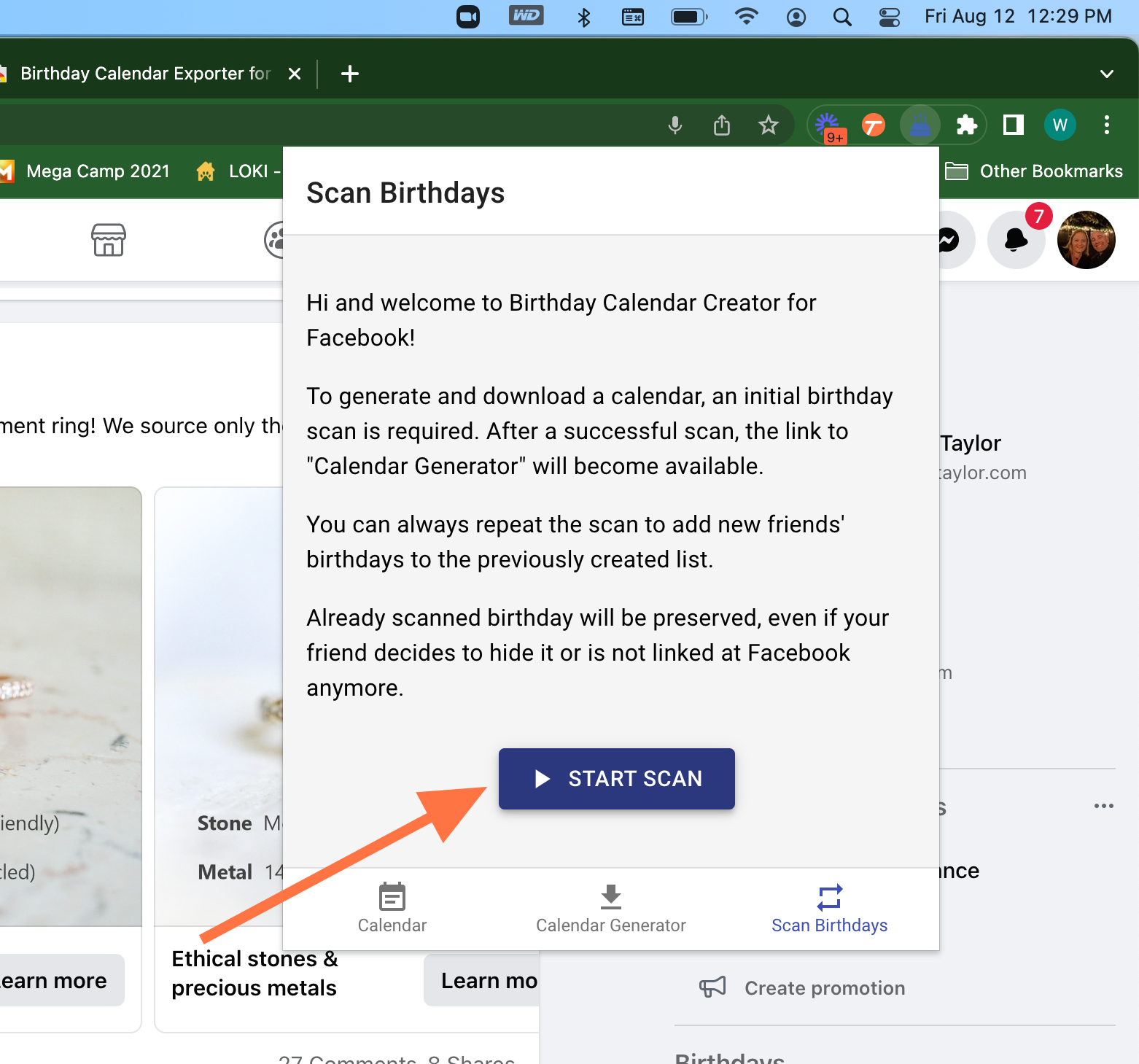Viewport: 1139px width, 1064px height.
Task: Expand the tab search chevron
Action: 1106,74
